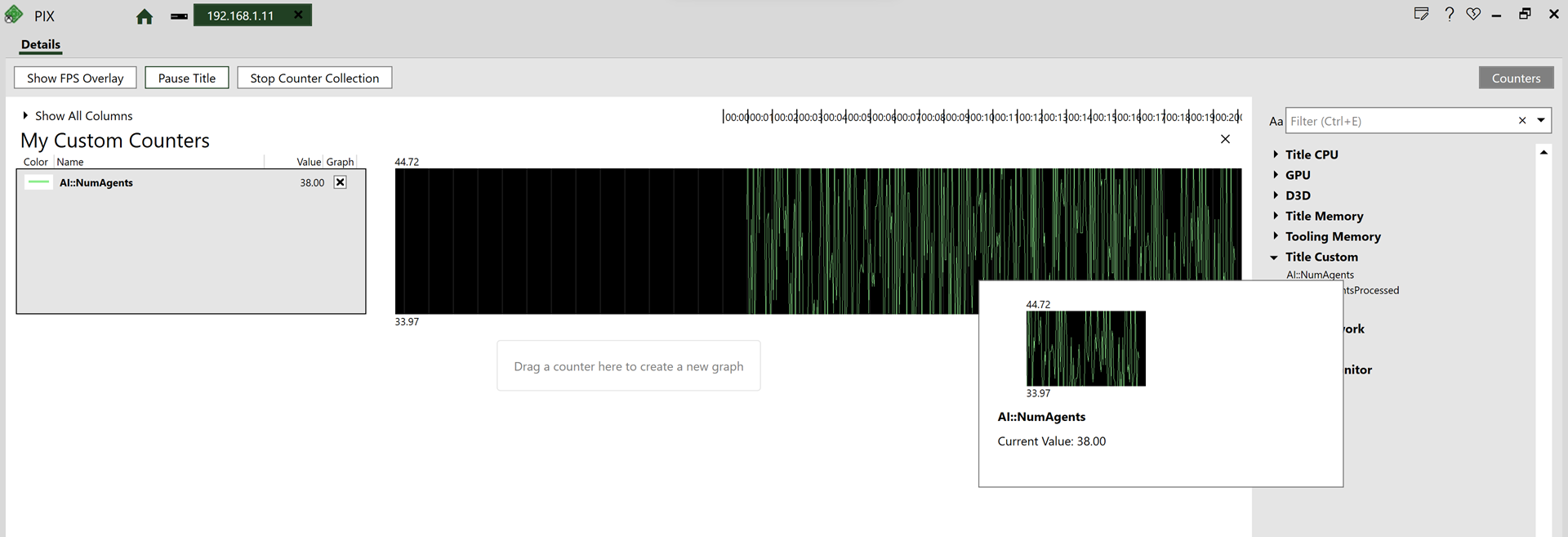Click the green color swatch of AI::NumAgents
Screen dimensions: 1568x537
pos(38,182)
